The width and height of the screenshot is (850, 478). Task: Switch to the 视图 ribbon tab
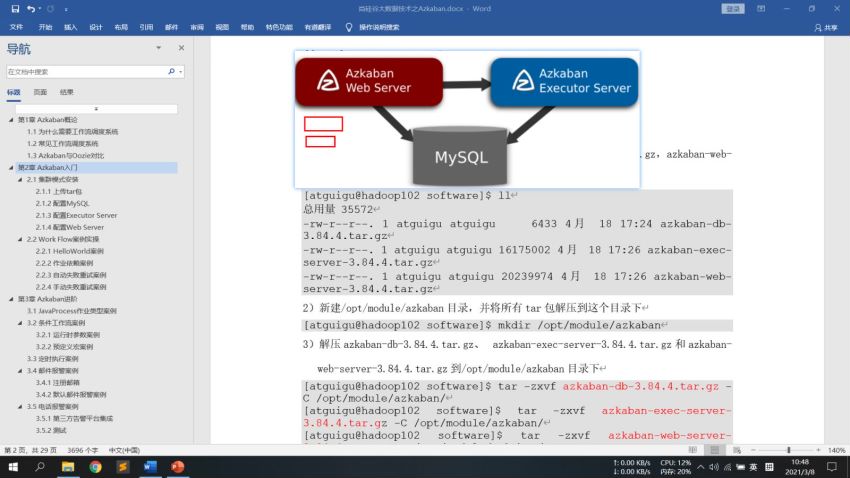click(222, 27)
